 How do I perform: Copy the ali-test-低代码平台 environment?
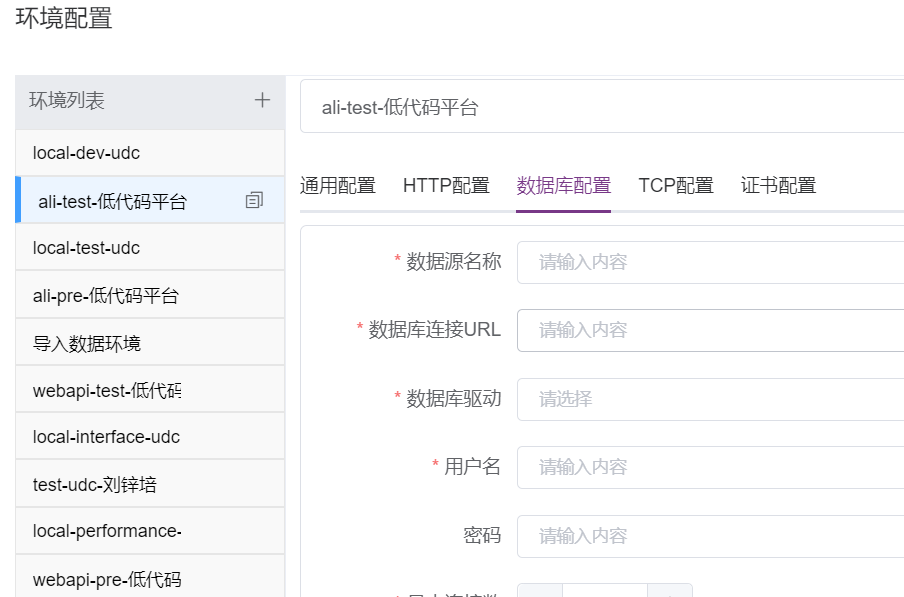254,201
